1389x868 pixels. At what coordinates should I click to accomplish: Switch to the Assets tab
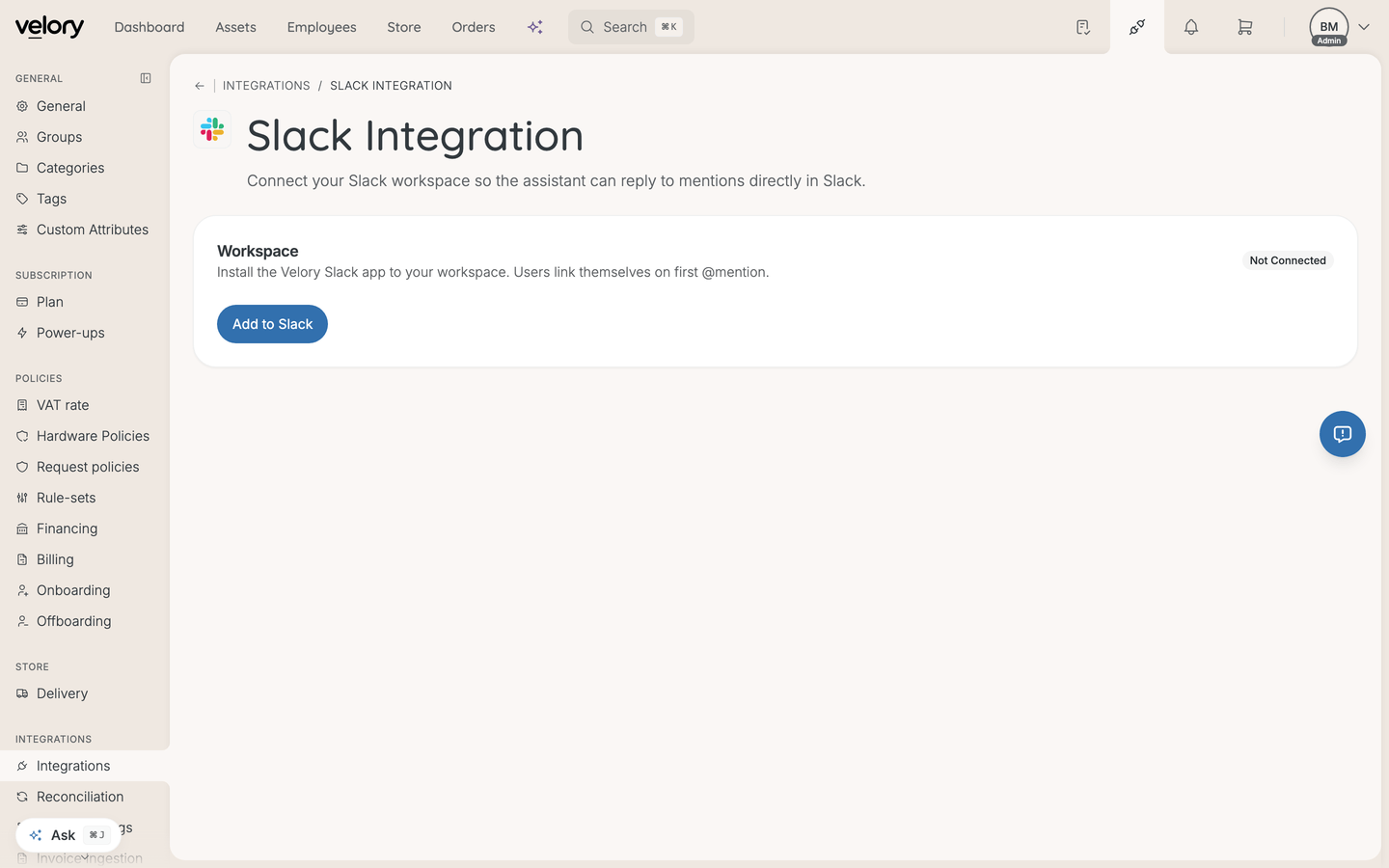point(235,27)
